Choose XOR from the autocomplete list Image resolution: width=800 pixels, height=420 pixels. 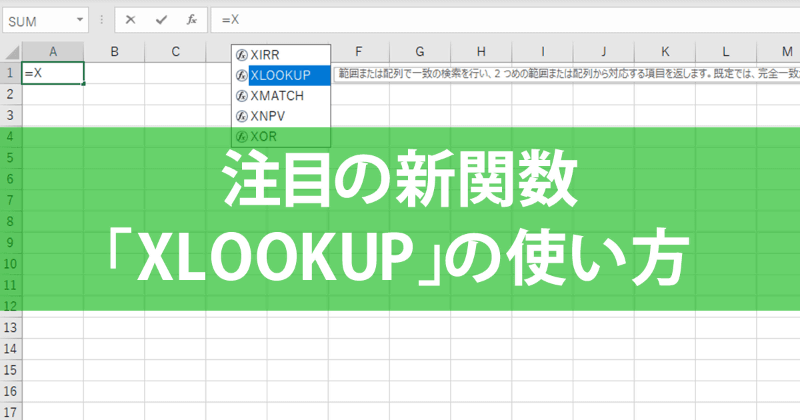tap(281, 137)
